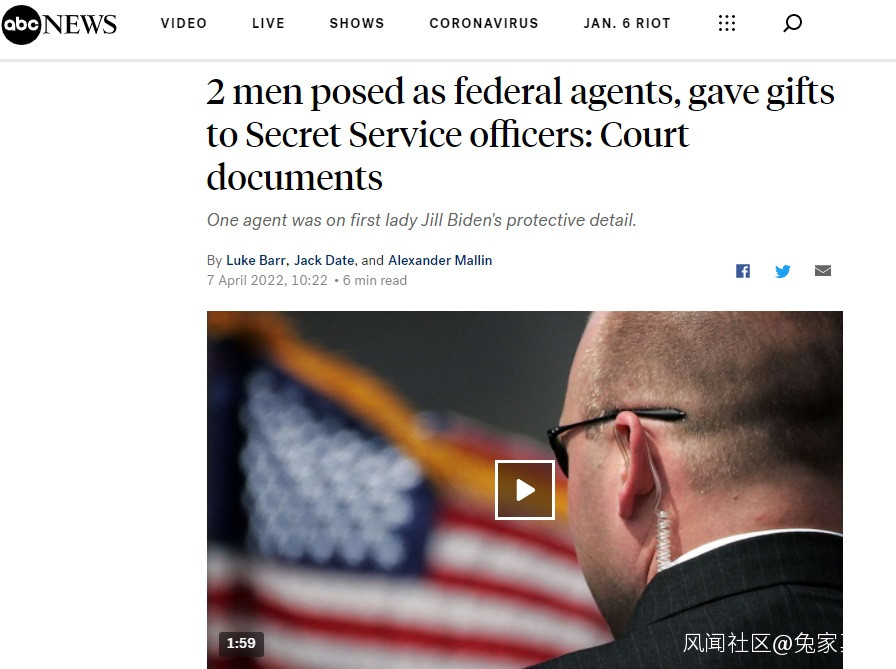This screenshot has width=896, height=669.
Task: Click the 1:59 video duration badge
Action: [241, 643]
